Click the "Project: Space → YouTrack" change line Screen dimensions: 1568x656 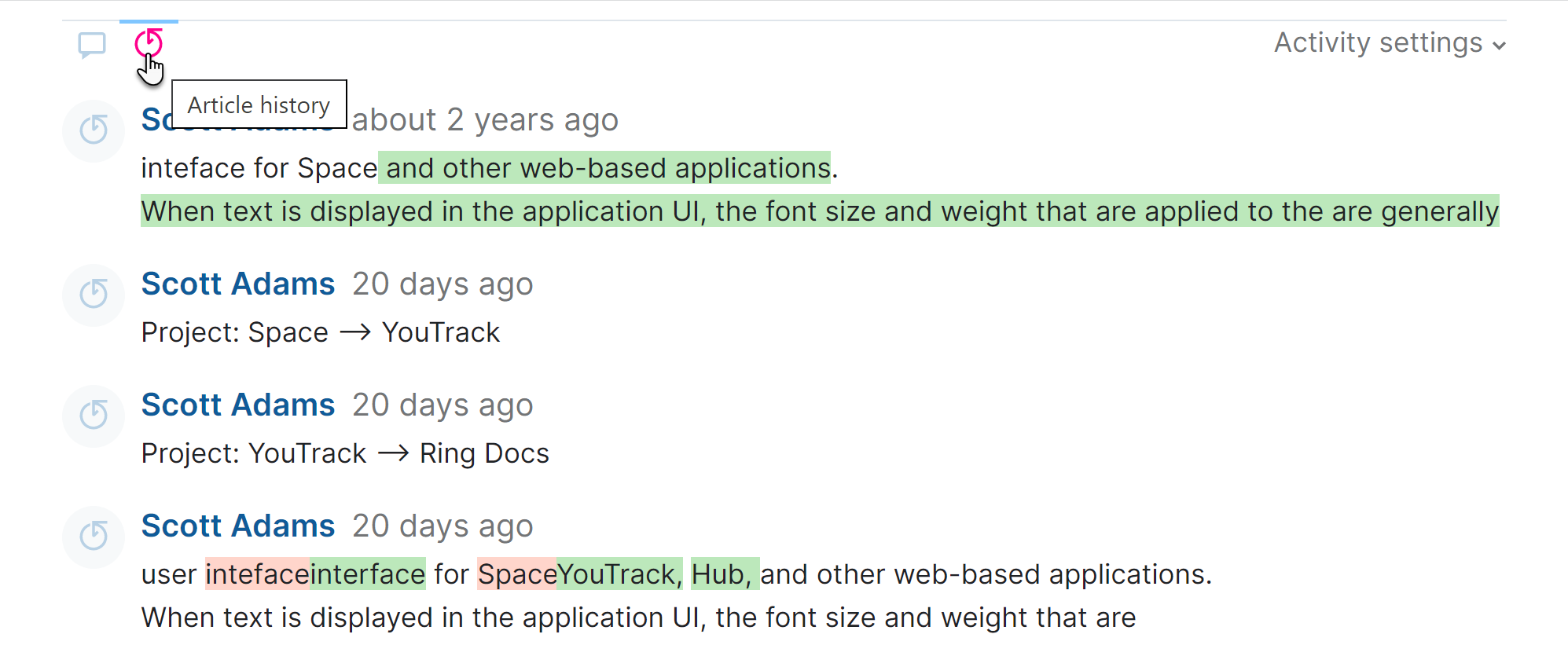pos(320,332)
